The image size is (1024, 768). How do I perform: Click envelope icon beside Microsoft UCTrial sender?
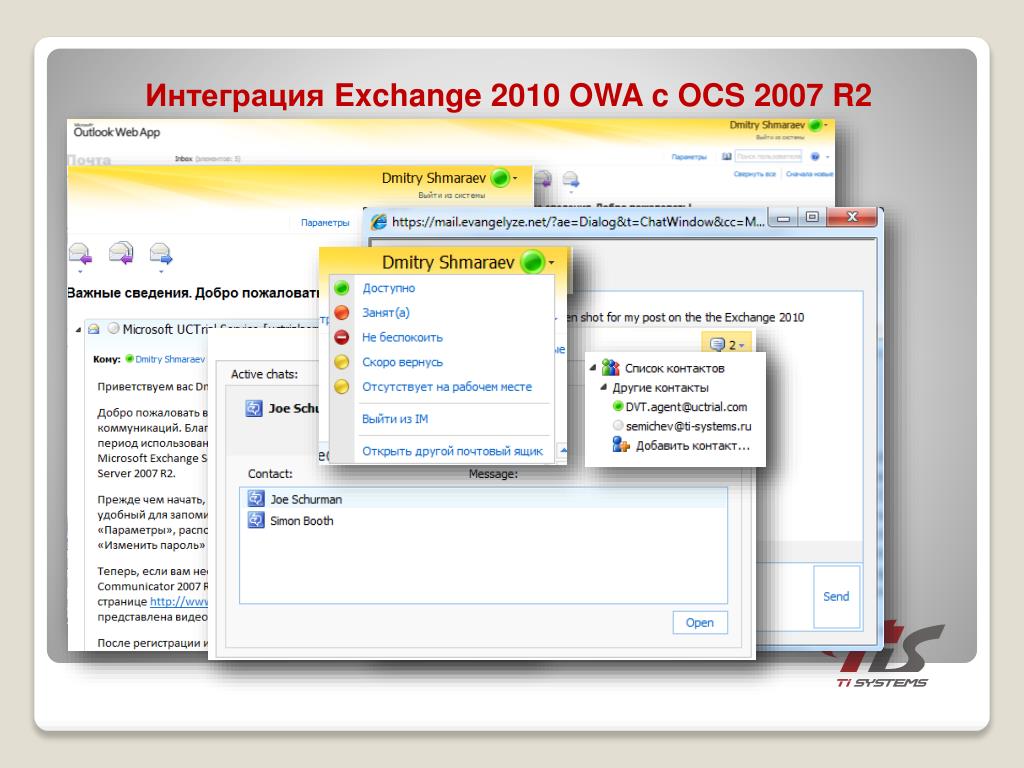93,329
